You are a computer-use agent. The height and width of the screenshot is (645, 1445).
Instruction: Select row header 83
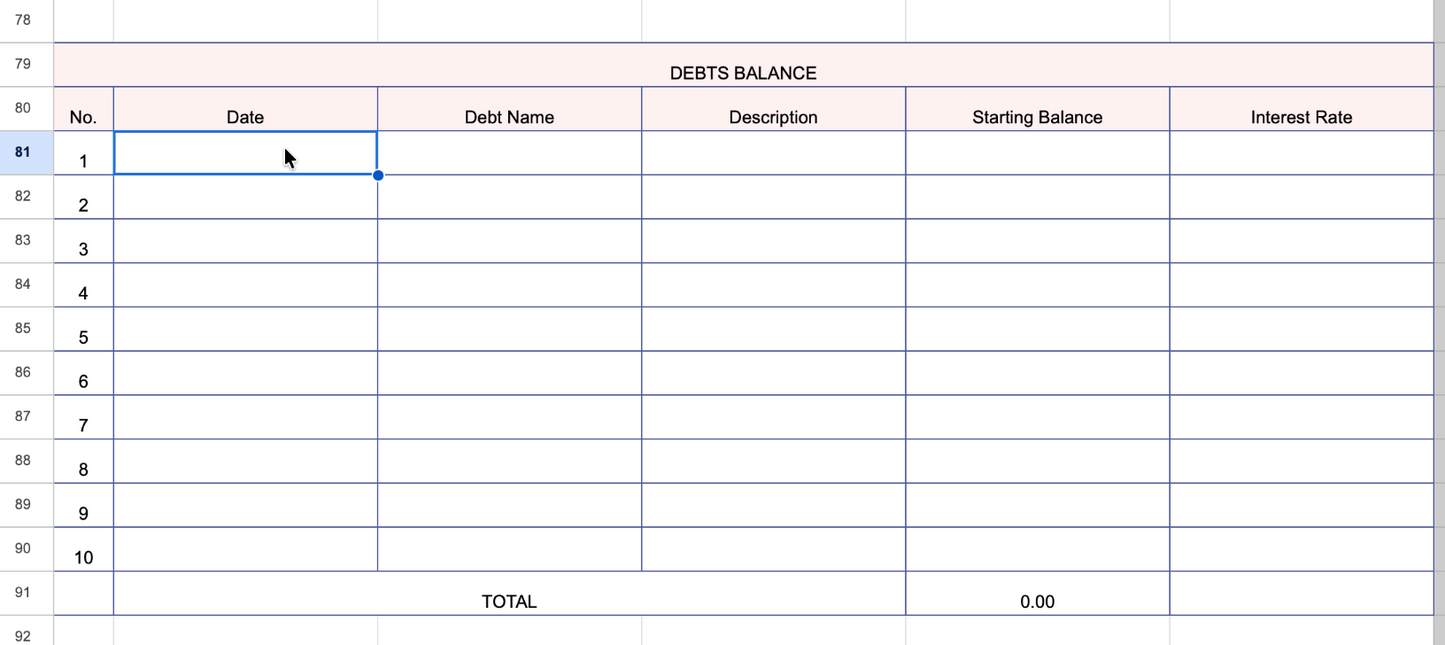[26, 241]
